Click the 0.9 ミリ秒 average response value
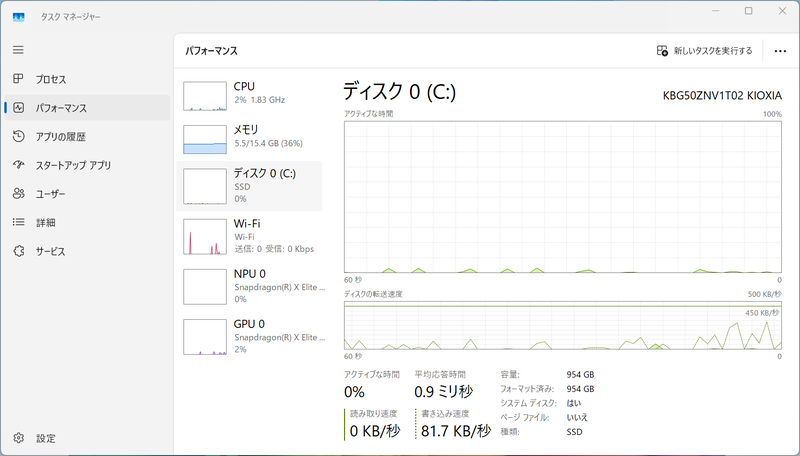Screen dimensions: 800x456 (x=443, y=392)
